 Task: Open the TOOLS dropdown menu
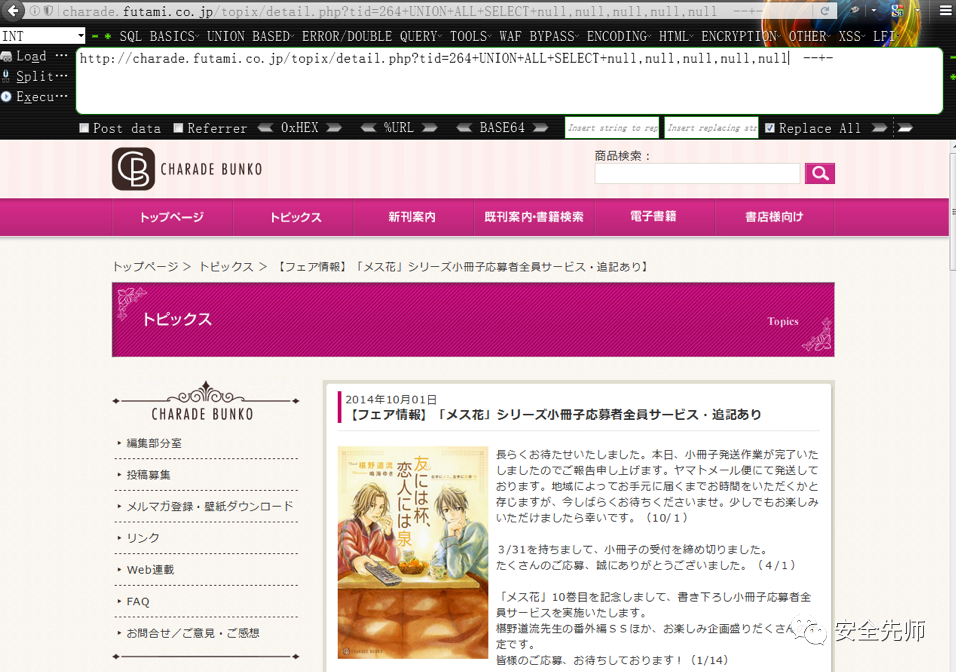point(471,37)
